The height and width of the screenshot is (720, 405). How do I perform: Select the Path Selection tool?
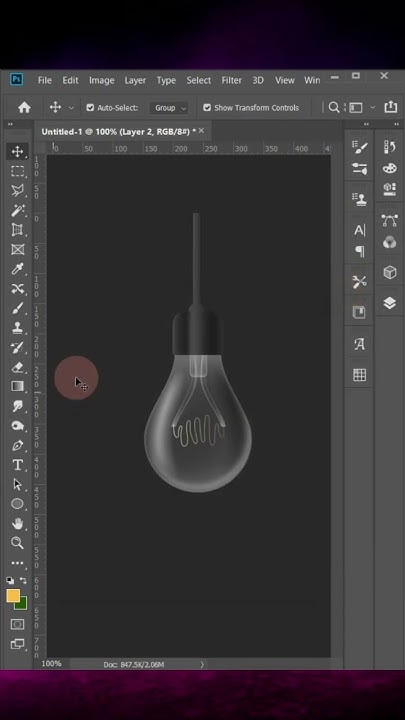[x=17, y=484]
